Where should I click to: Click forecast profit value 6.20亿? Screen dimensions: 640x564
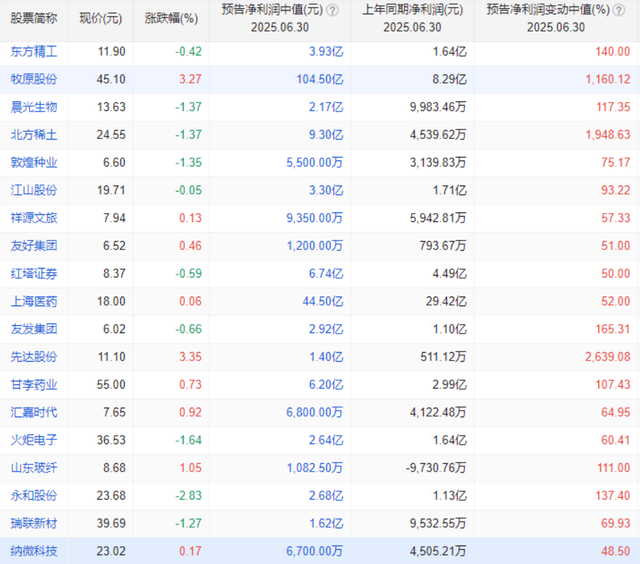326,384
